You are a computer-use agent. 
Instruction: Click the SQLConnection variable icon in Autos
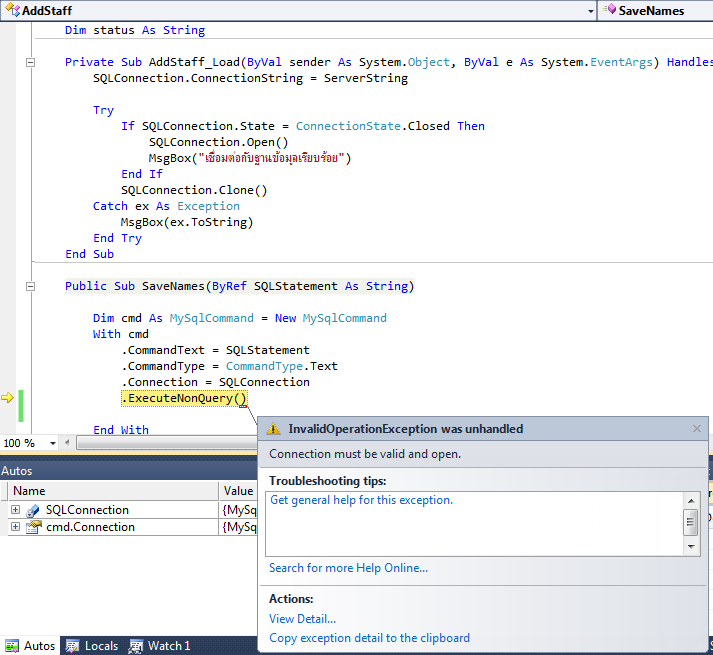pyautogui.click(x=33, y=510)
